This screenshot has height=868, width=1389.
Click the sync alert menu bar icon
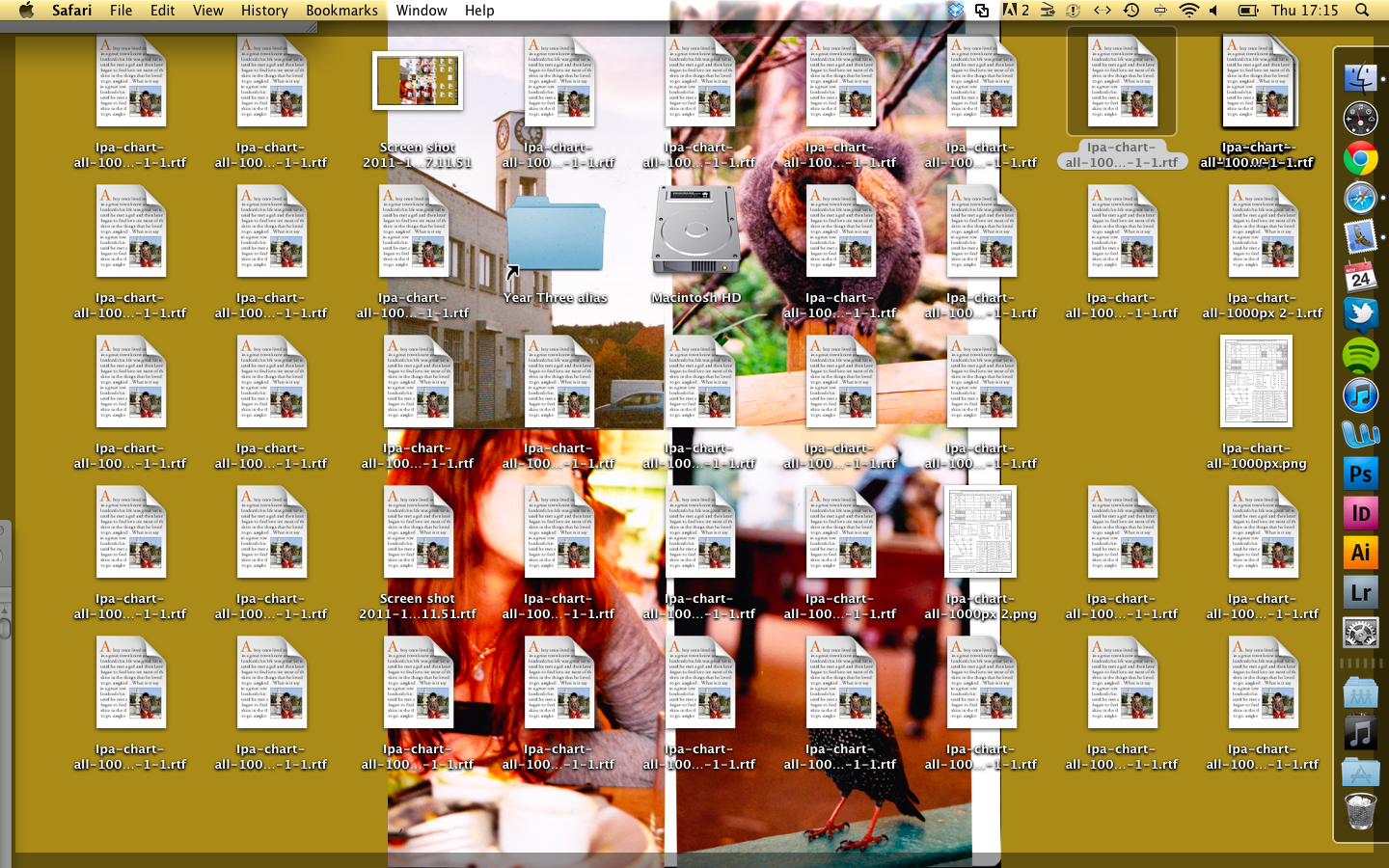pos(1073,10)
